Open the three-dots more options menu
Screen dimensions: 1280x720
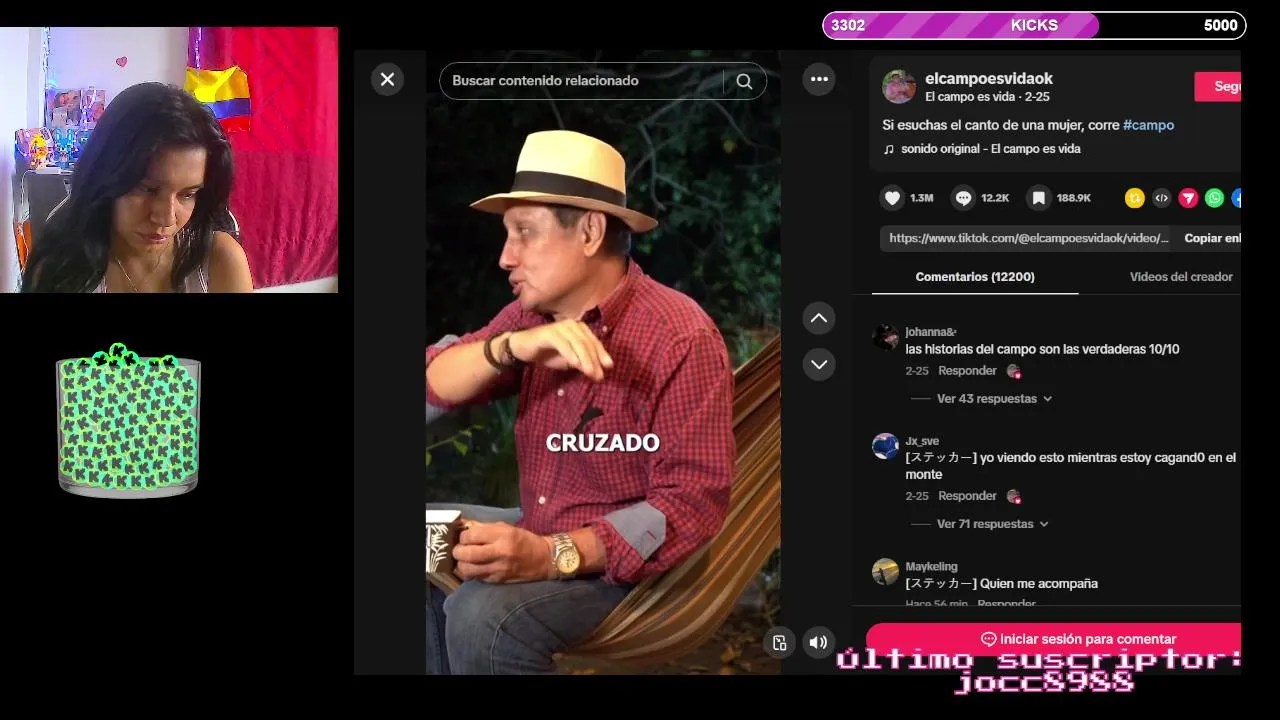click(x=819, y=79)
